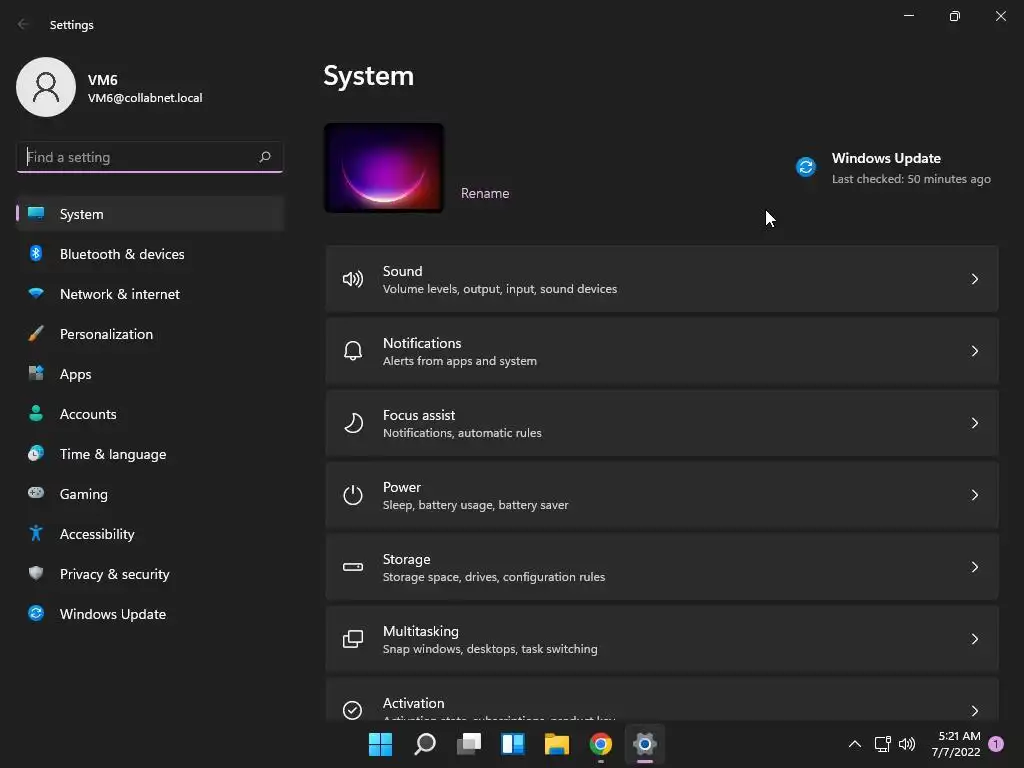This screenshot has height=768, width=1024.
Task: Open Accounts settings
Action: pyautogui.click(x=150, y=414)
